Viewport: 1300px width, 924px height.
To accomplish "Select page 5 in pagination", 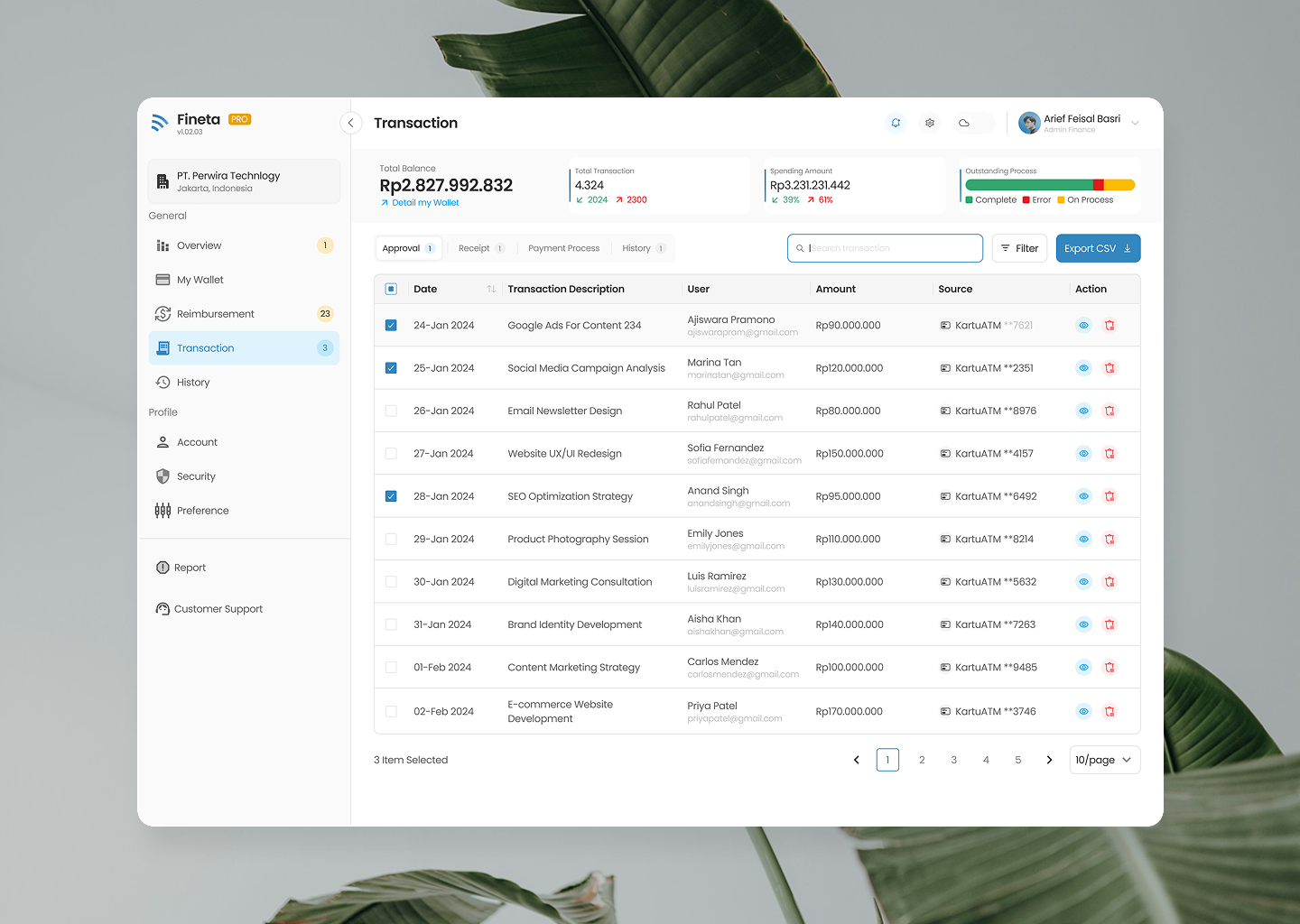I will tap(1018, 760).
